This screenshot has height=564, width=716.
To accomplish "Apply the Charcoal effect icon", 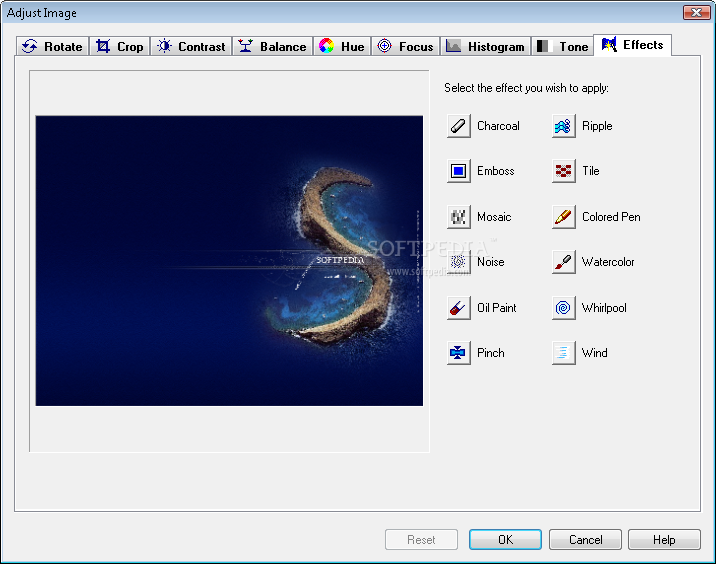I will pos(458,126).
